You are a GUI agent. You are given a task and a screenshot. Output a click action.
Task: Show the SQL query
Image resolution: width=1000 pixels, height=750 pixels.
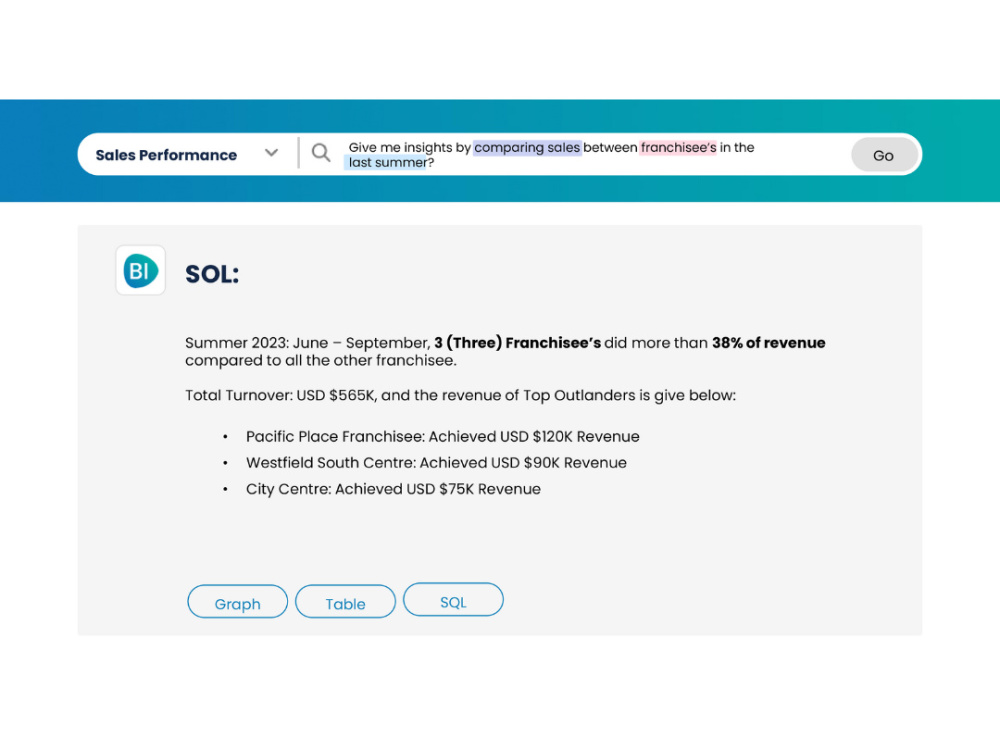[x=453, y=600]
